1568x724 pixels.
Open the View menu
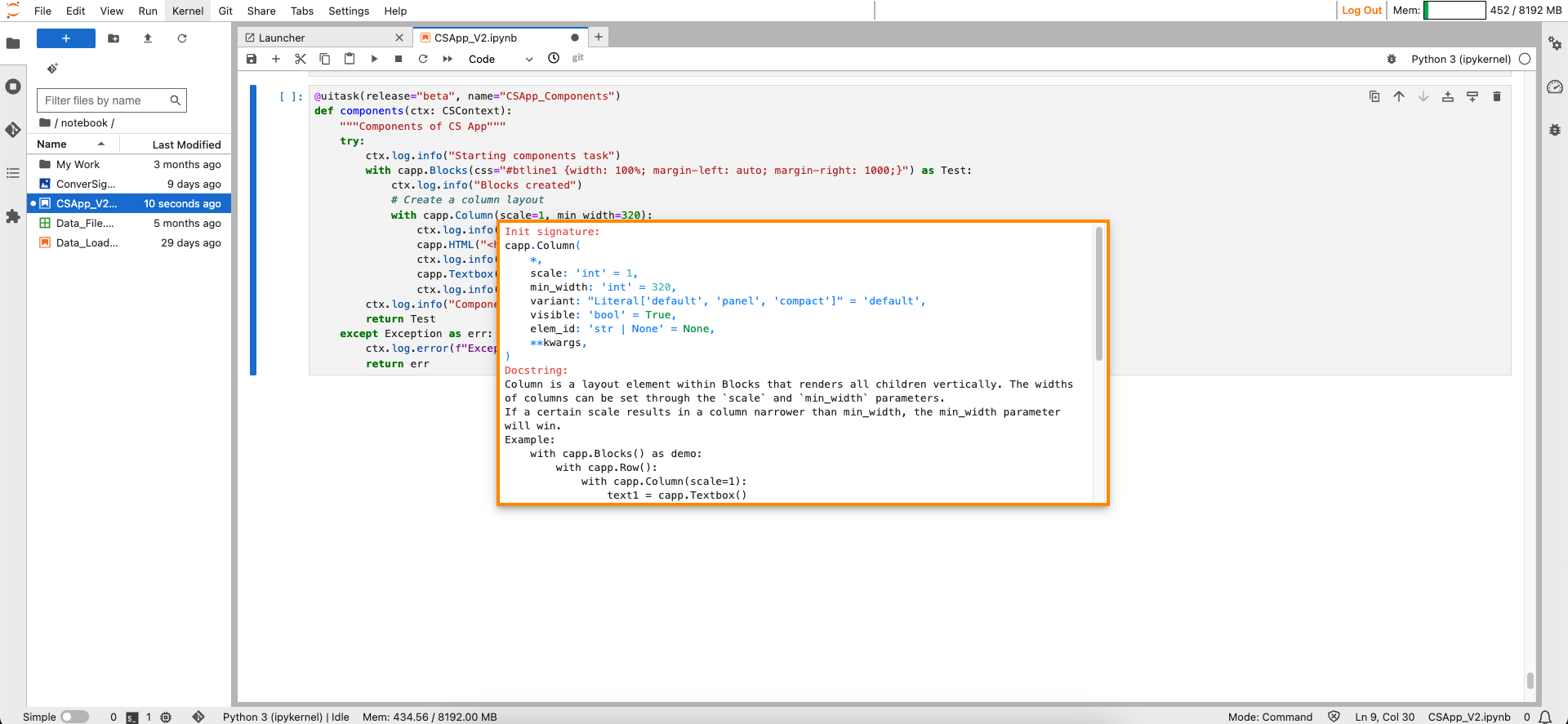click(112, 11)
